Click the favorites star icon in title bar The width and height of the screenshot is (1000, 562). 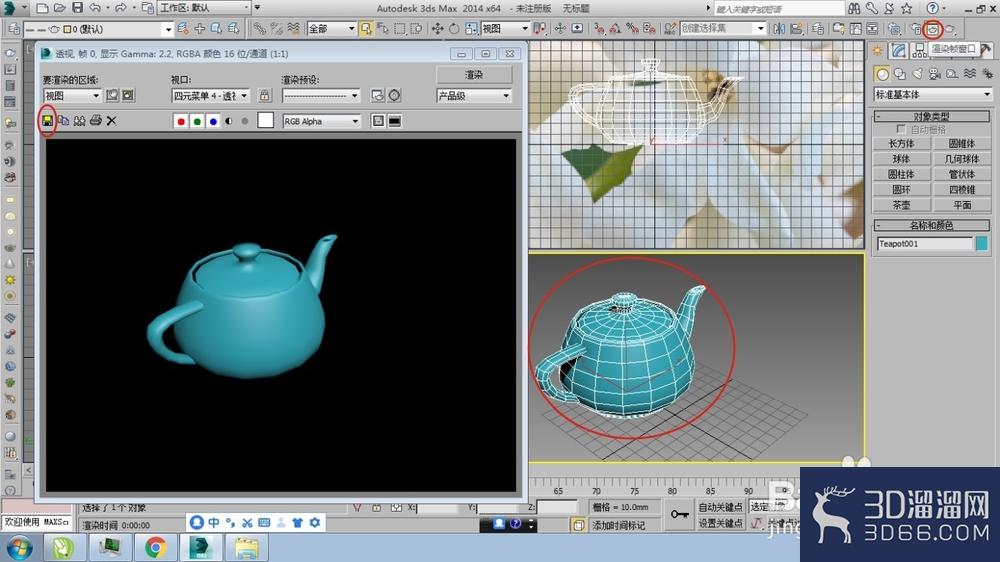906,8
